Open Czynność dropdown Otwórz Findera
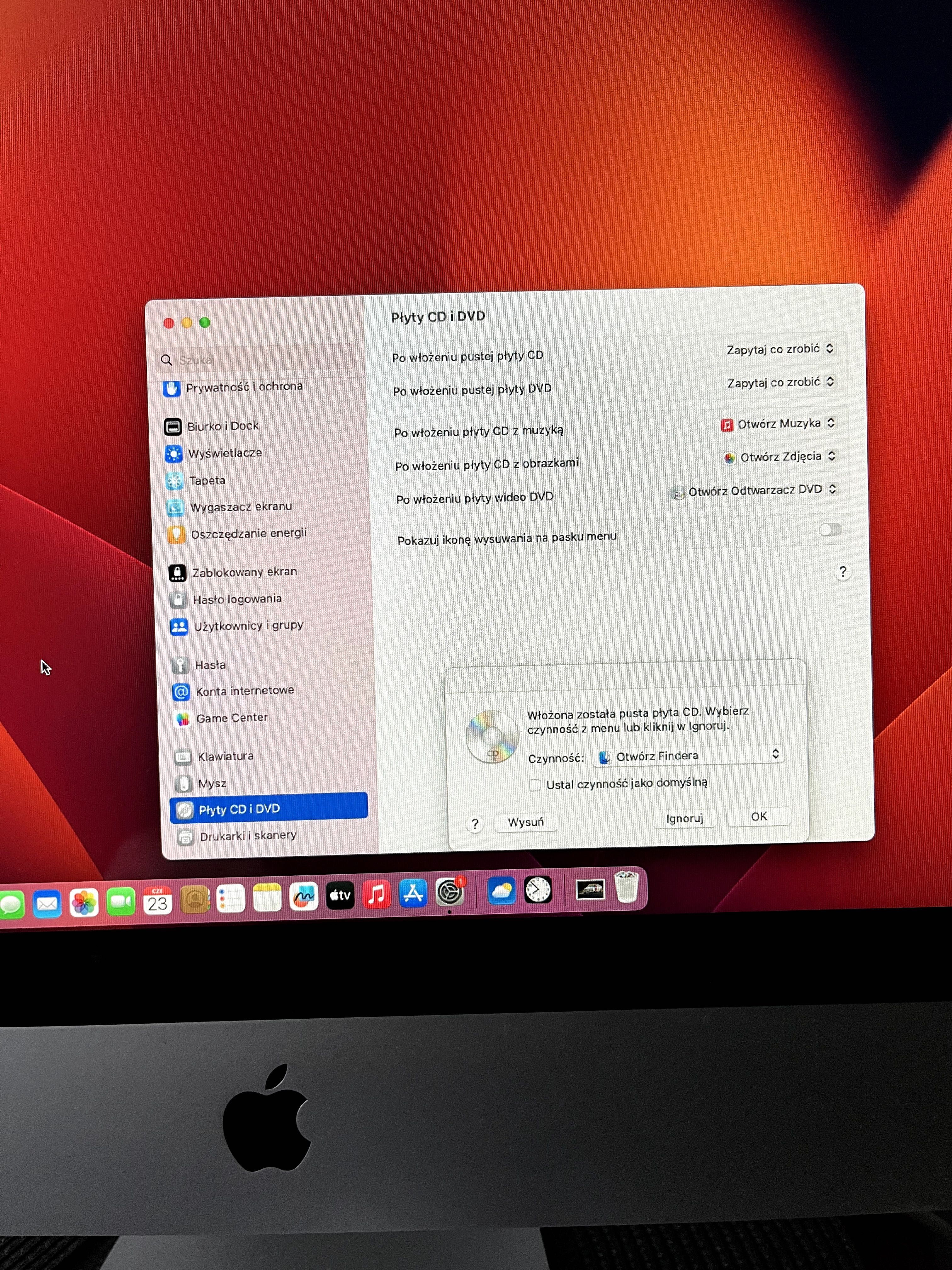952x1270 pixels. tap(688, 756)
